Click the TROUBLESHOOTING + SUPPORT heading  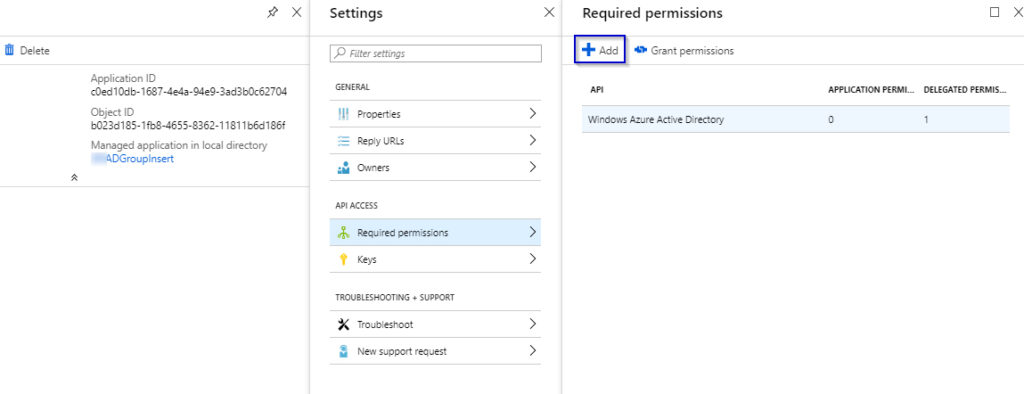[394, 297]
